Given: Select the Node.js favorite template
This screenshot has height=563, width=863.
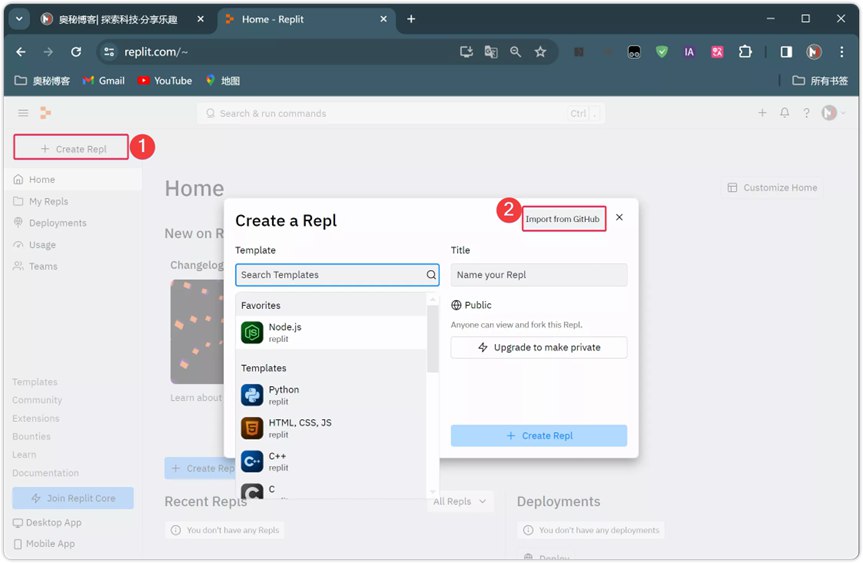Looking at the screenshot, I should pos(332,332).
